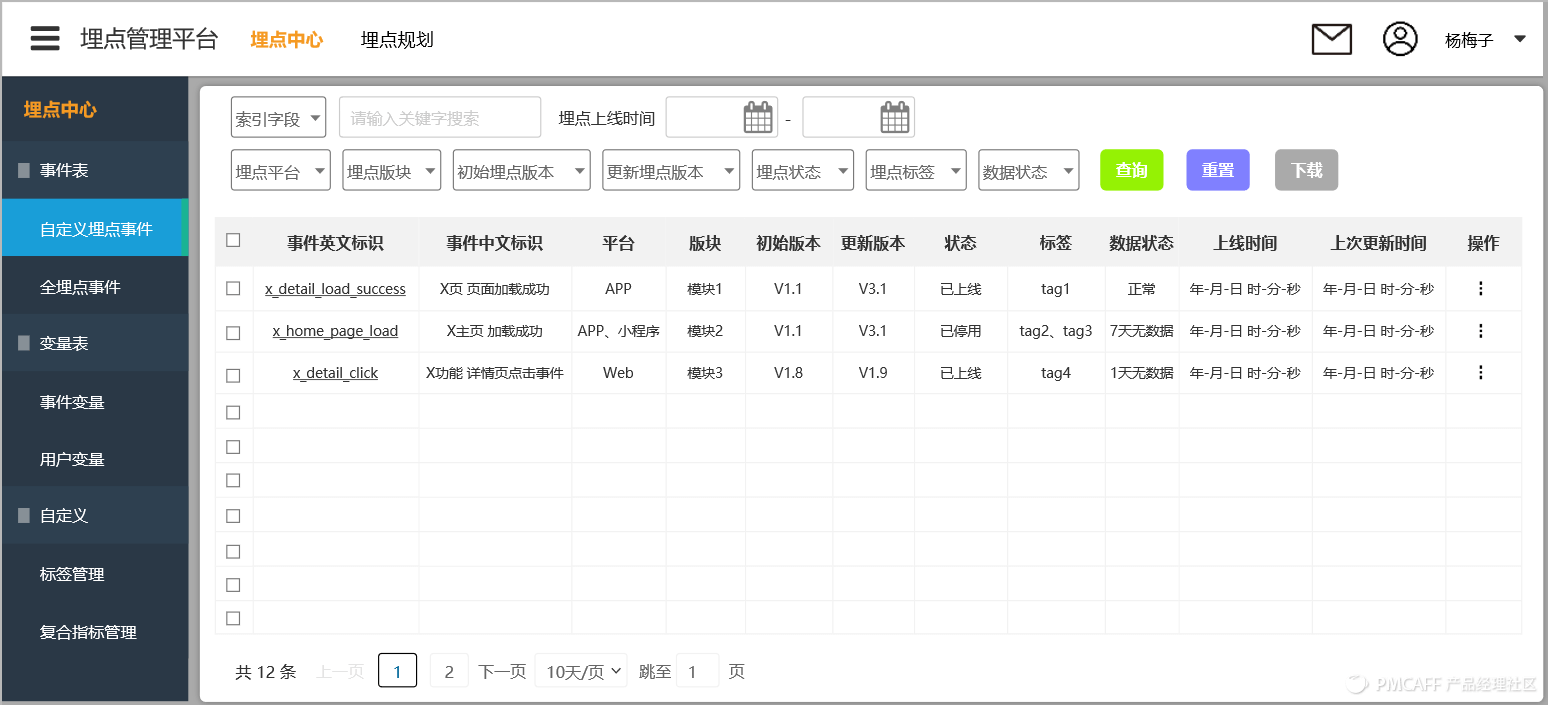This screenshot has width=1548, height=705.
Task: Open actions menu for x_detail_load_success row
Action: (1481, 289)
